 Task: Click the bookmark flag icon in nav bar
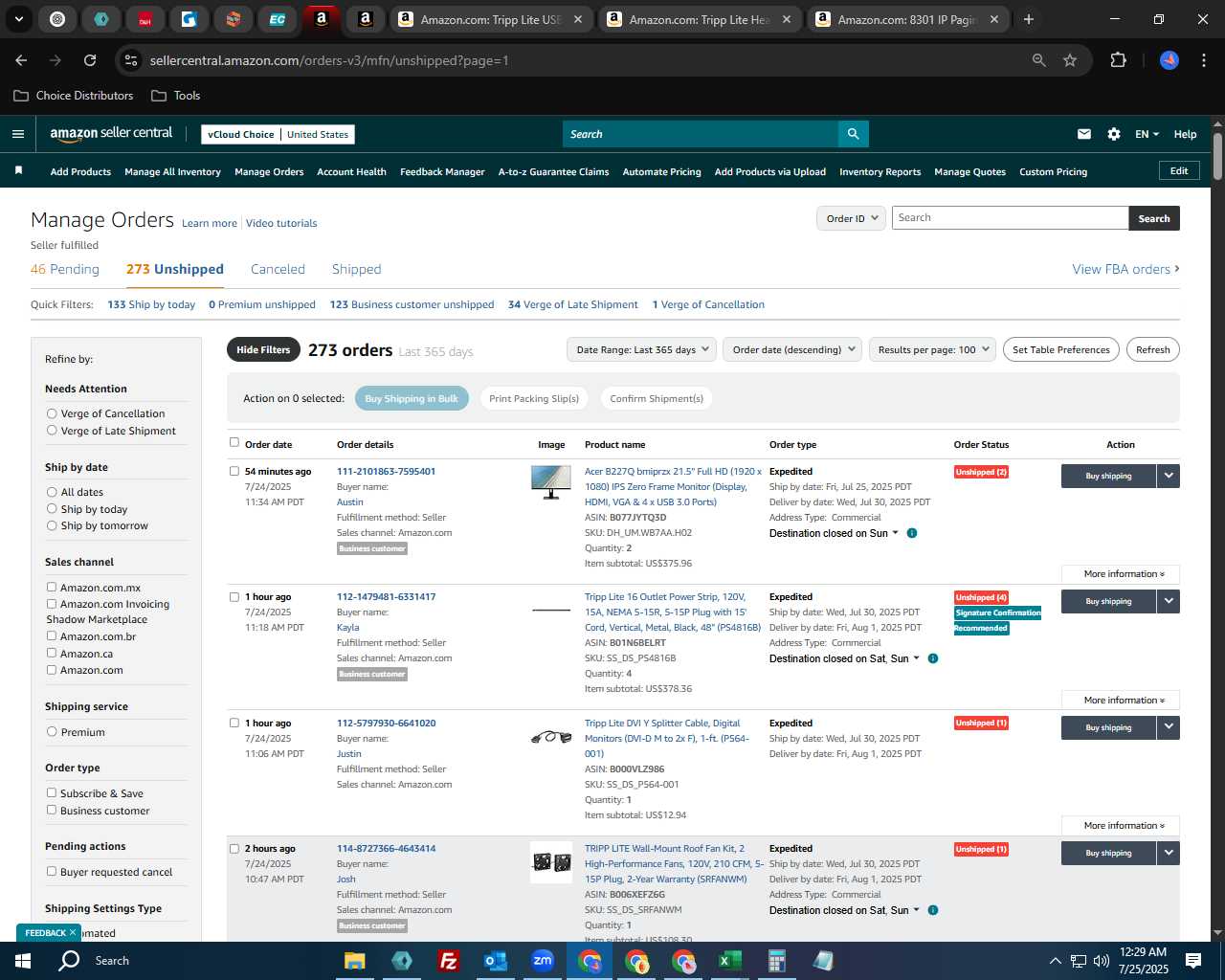(18, 171)
